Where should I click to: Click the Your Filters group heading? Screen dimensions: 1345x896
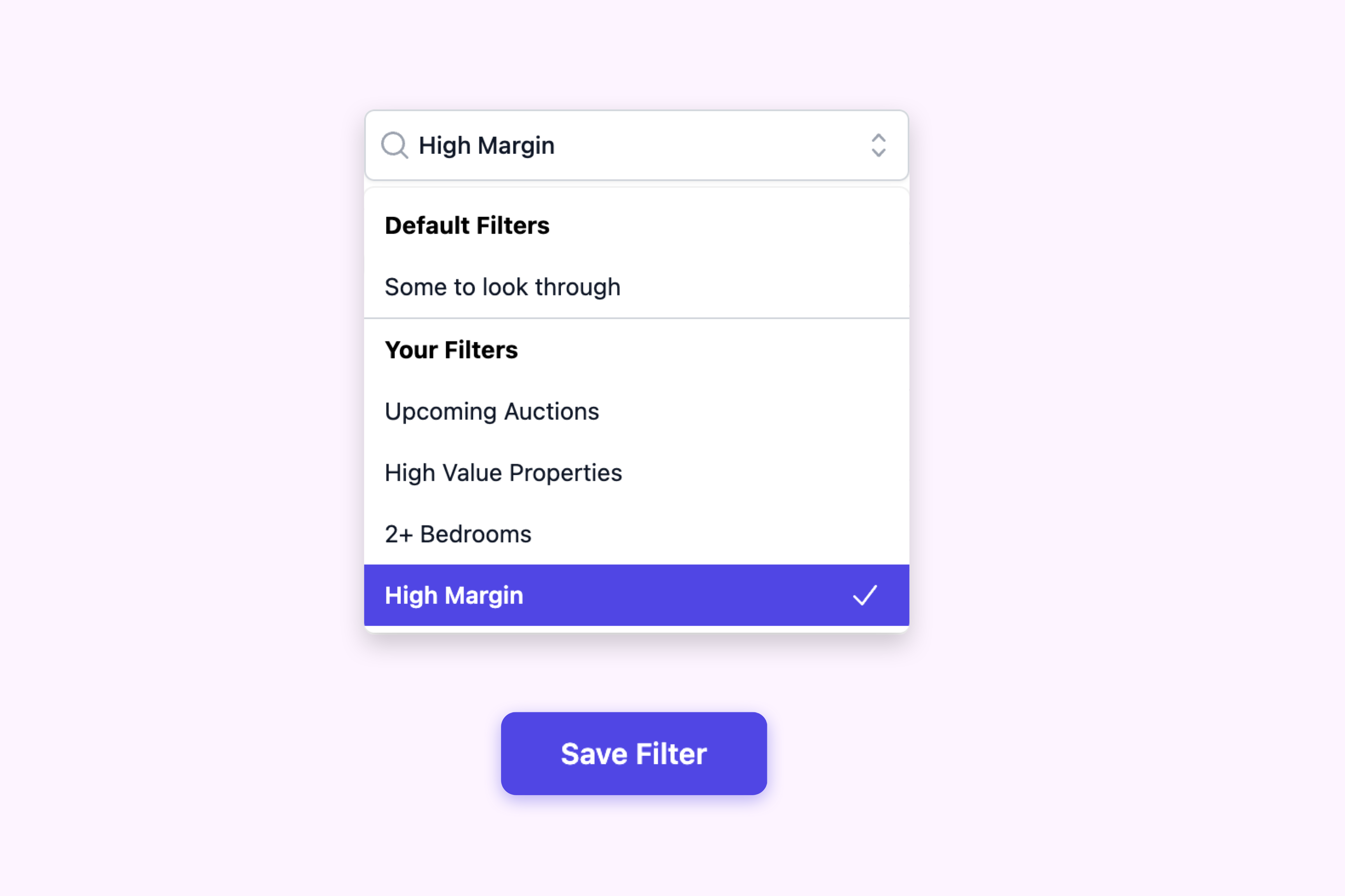coord(451,350)
